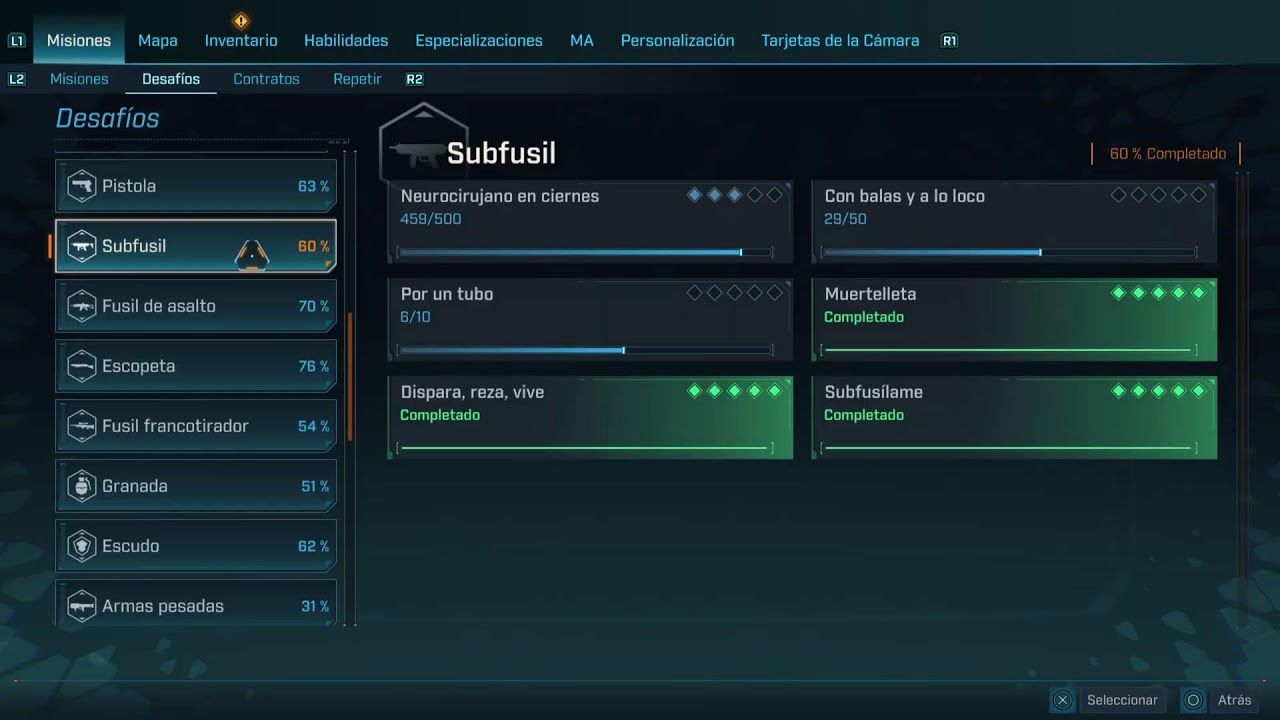Open the Mapa tab

click(x=158, y=41)
